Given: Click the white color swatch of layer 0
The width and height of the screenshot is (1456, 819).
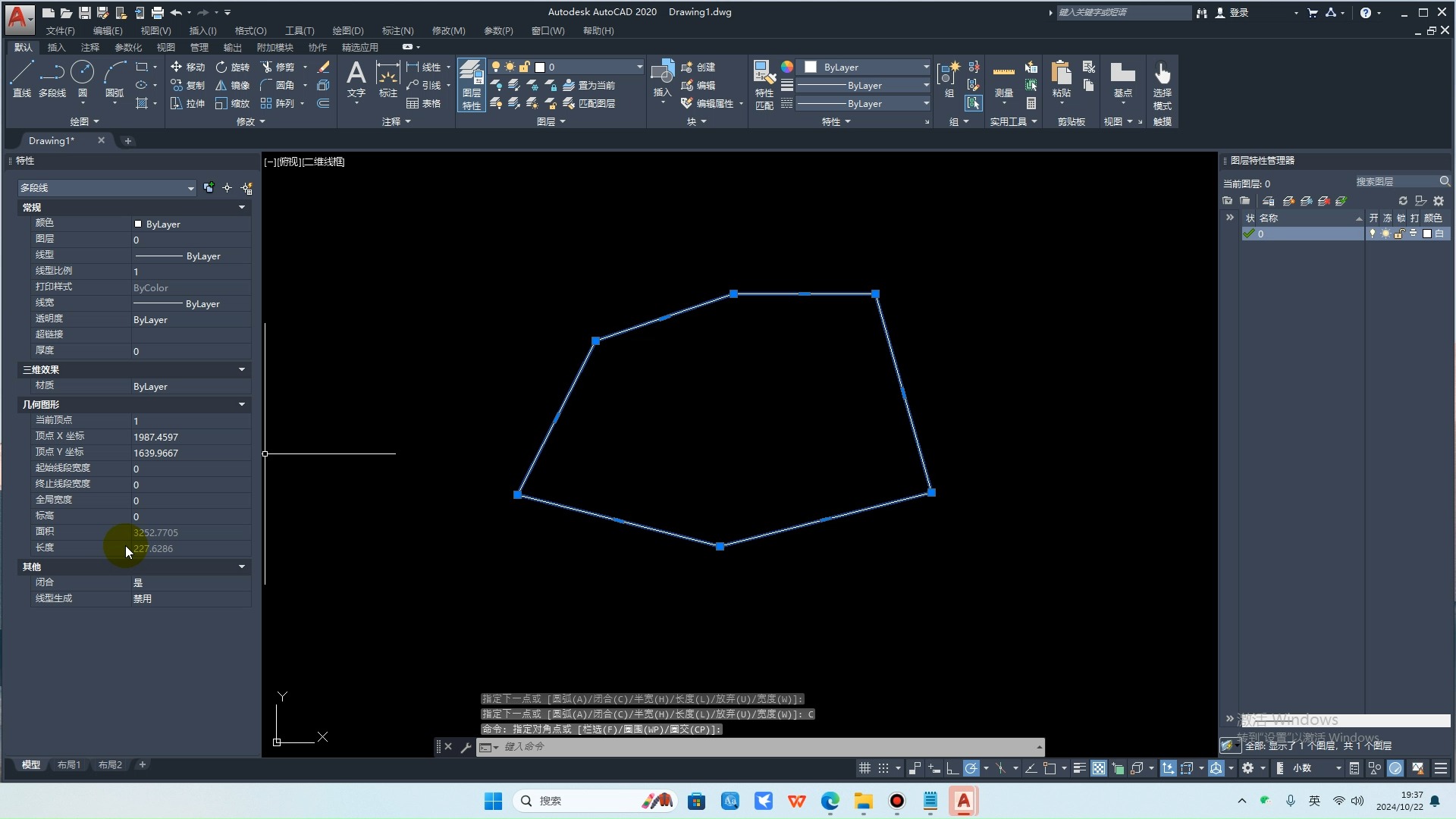Looking at the screenshot, I should (1426, 234).
